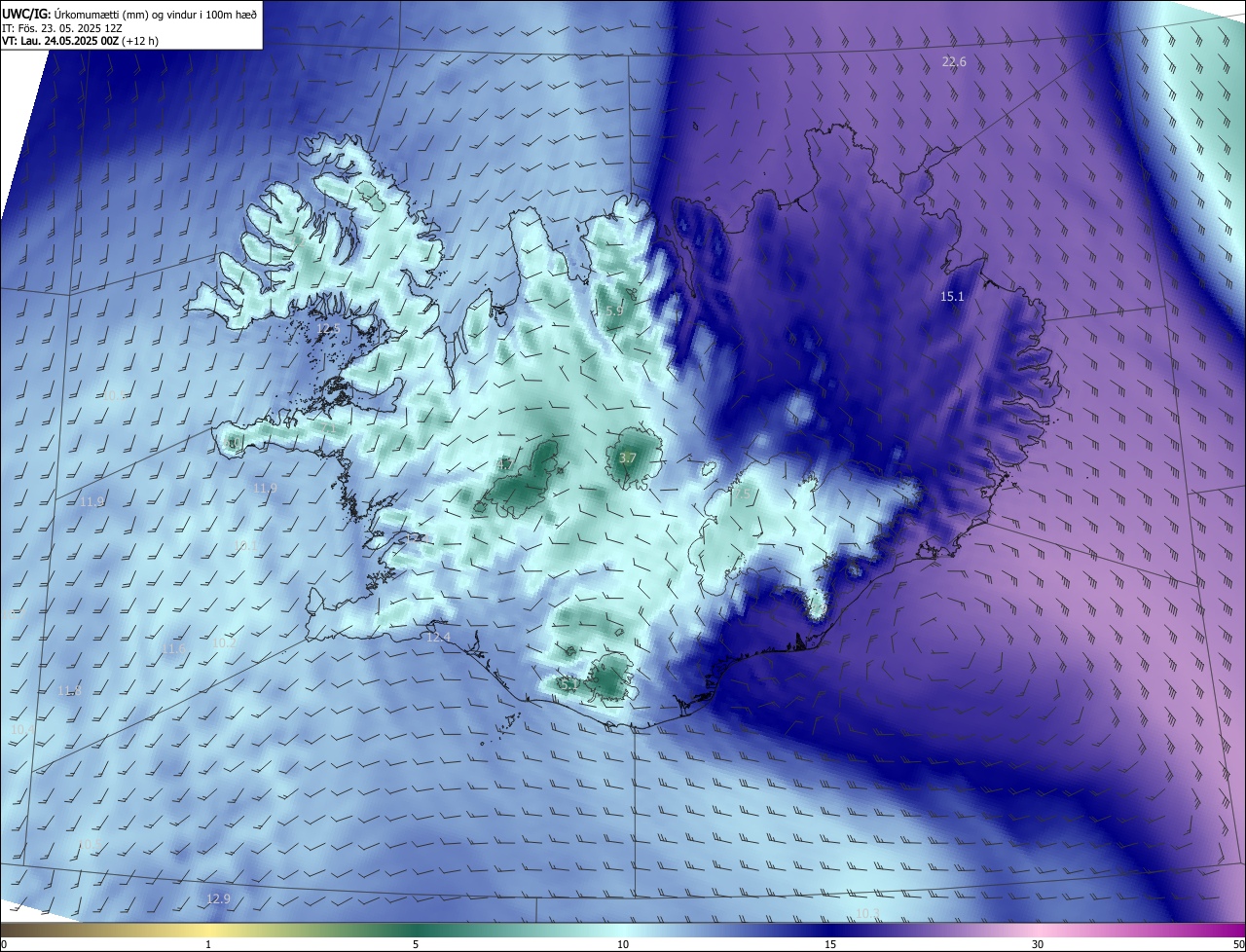Click the colorbar tick label 50
1246x952 pixels.
coord(1238,944)
